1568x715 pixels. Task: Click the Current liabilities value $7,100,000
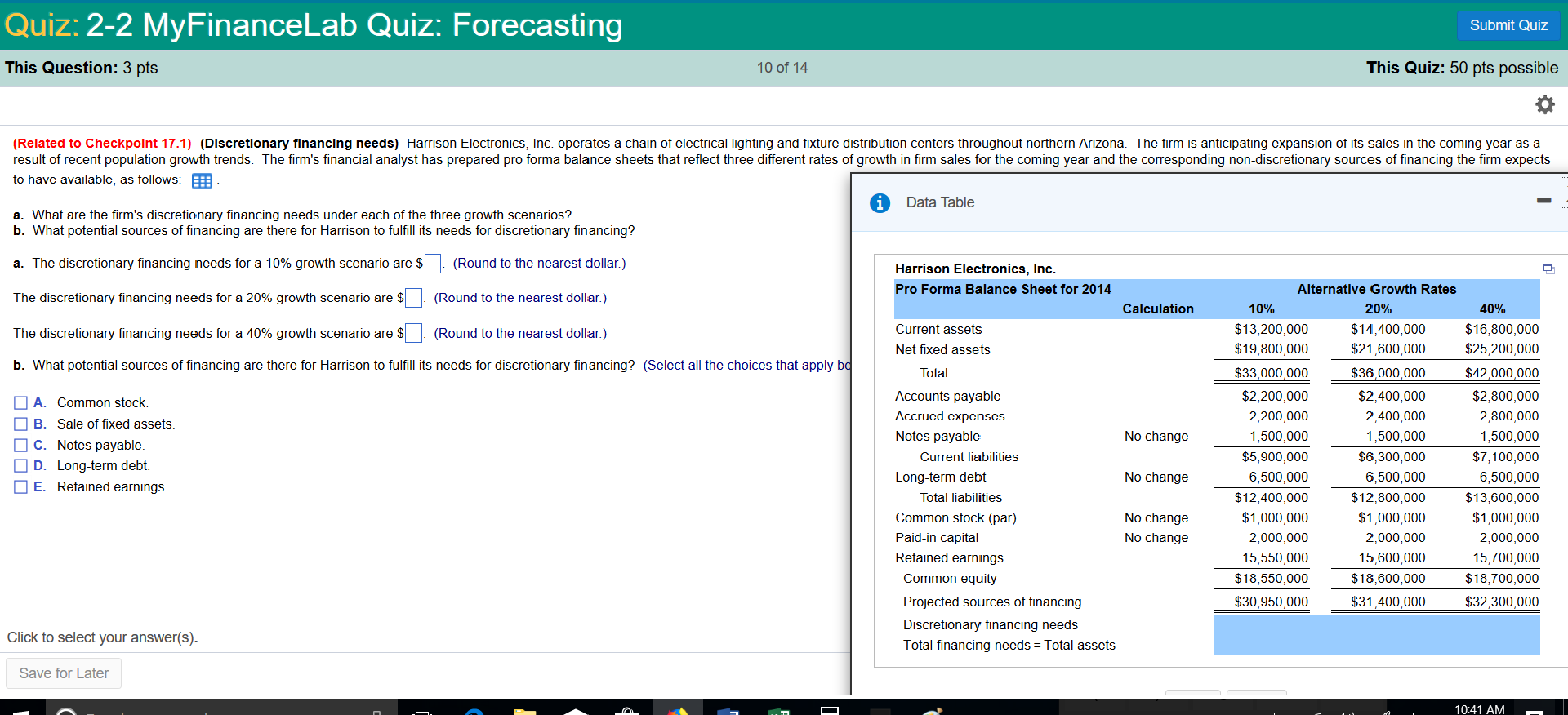coord(1505,457)
